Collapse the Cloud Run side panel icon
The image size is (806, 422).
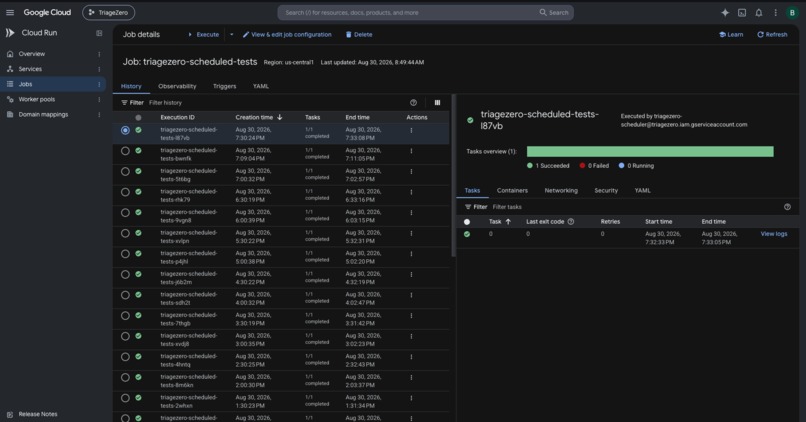click(99, 33)
